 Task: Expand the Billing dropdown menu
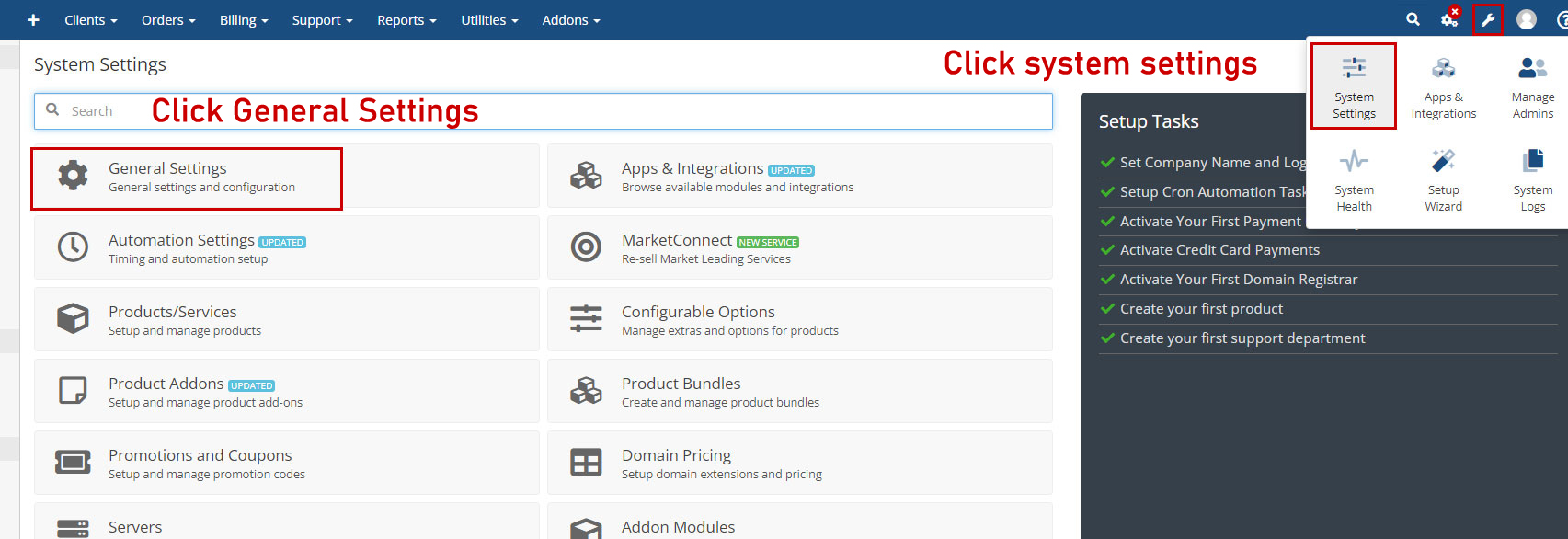pos(243,19)
